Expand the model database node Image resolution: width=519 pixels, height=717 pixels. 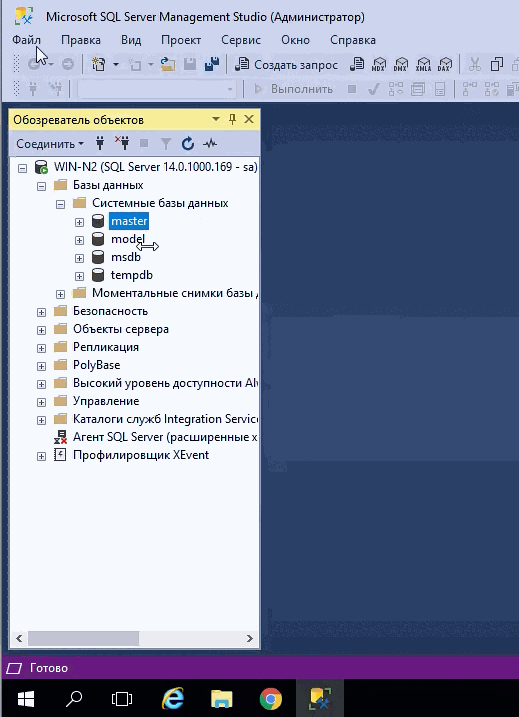(x=80, y=240)
